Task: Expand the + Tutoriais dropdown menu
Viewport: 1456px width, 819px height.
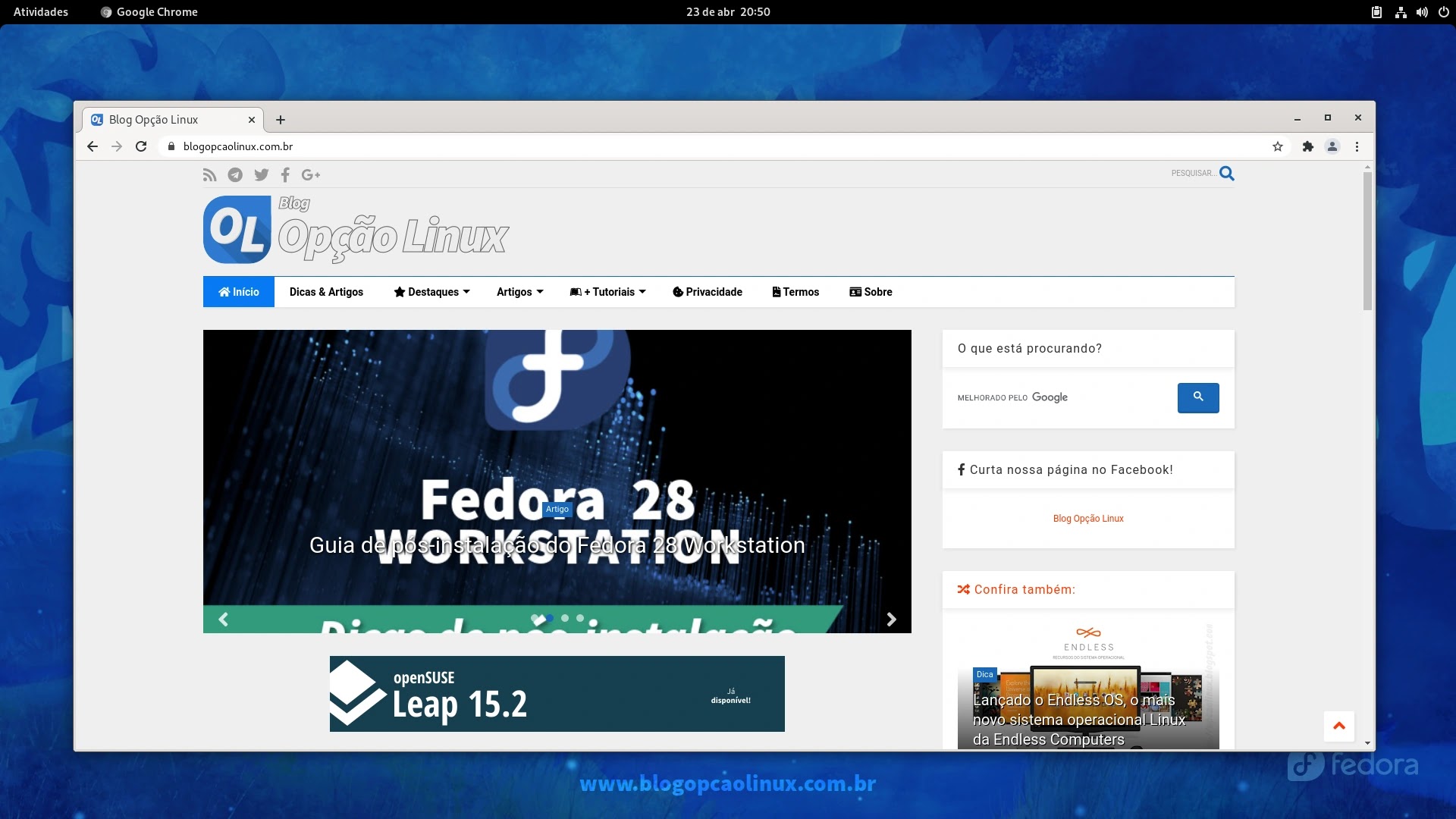Action: (x=608, y=292)
